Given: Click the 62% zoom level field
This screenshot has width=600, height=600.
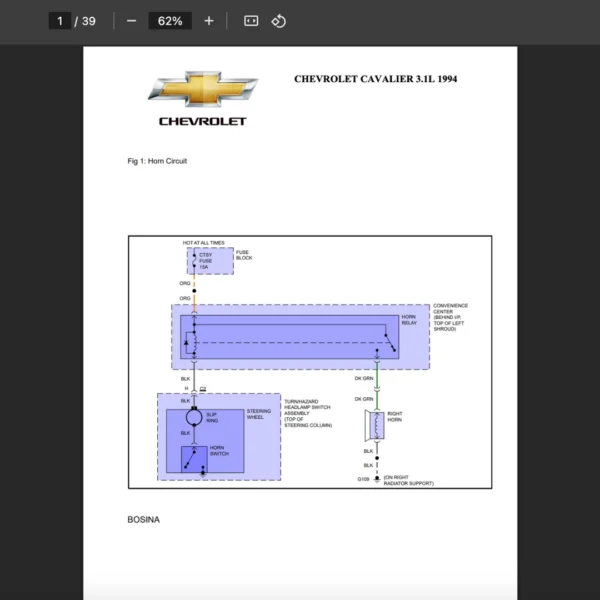Looking at the screenshot, I should coord(169,21).
